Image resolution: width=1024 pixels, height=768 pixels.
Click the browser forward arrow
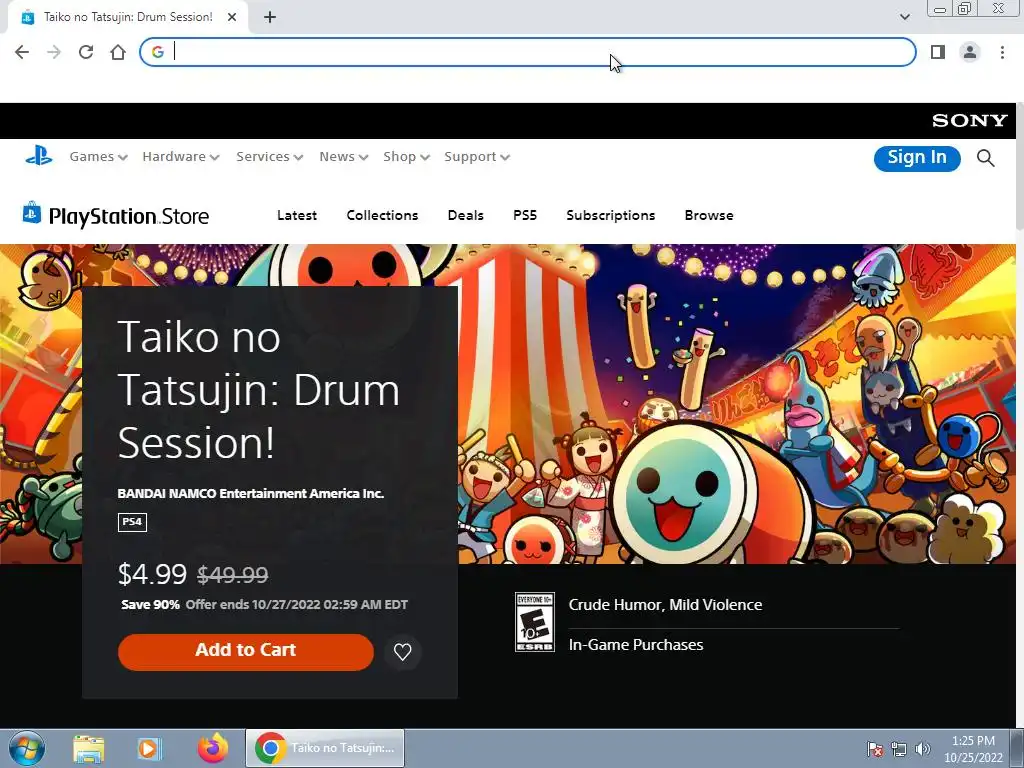pos(54,52)
